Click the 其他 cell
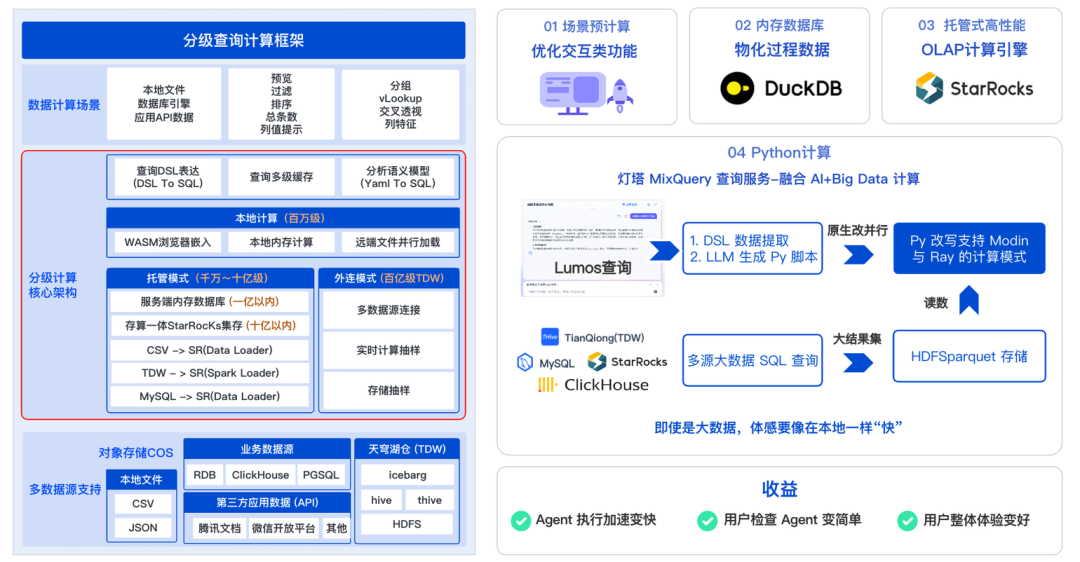 tap(336, 528)
